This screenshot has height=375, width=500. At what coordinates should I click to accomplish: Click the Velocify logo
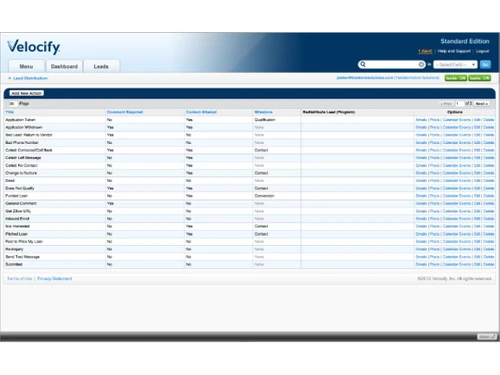coord(34,47)
